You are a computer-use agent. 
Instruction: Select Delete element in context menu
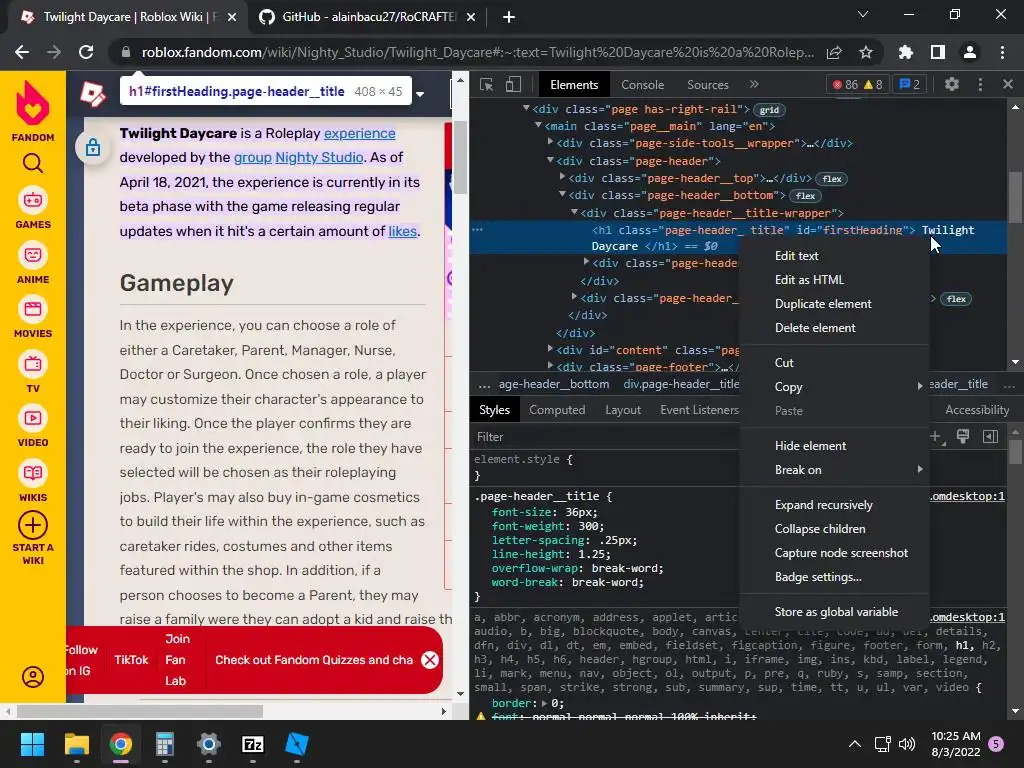[x=835, y=328]
